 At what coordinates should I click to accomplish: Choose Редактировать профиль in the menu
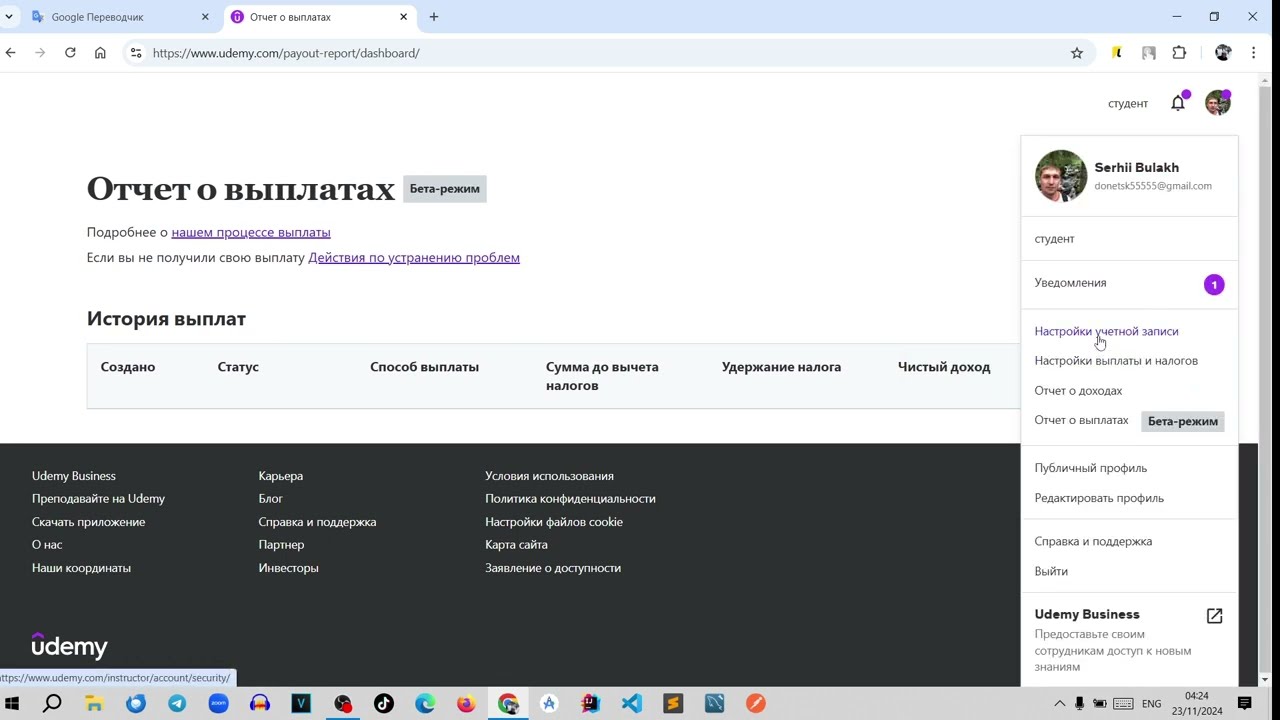pos(1099,498)
